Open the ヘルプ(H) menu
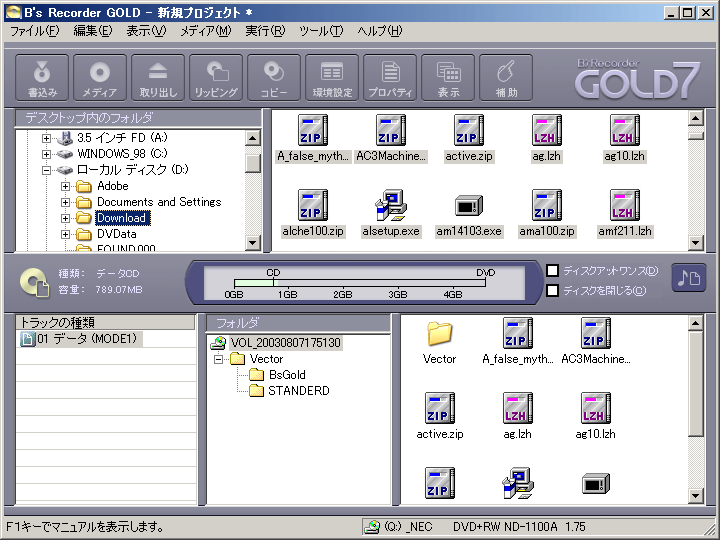 tap(379, 31)
